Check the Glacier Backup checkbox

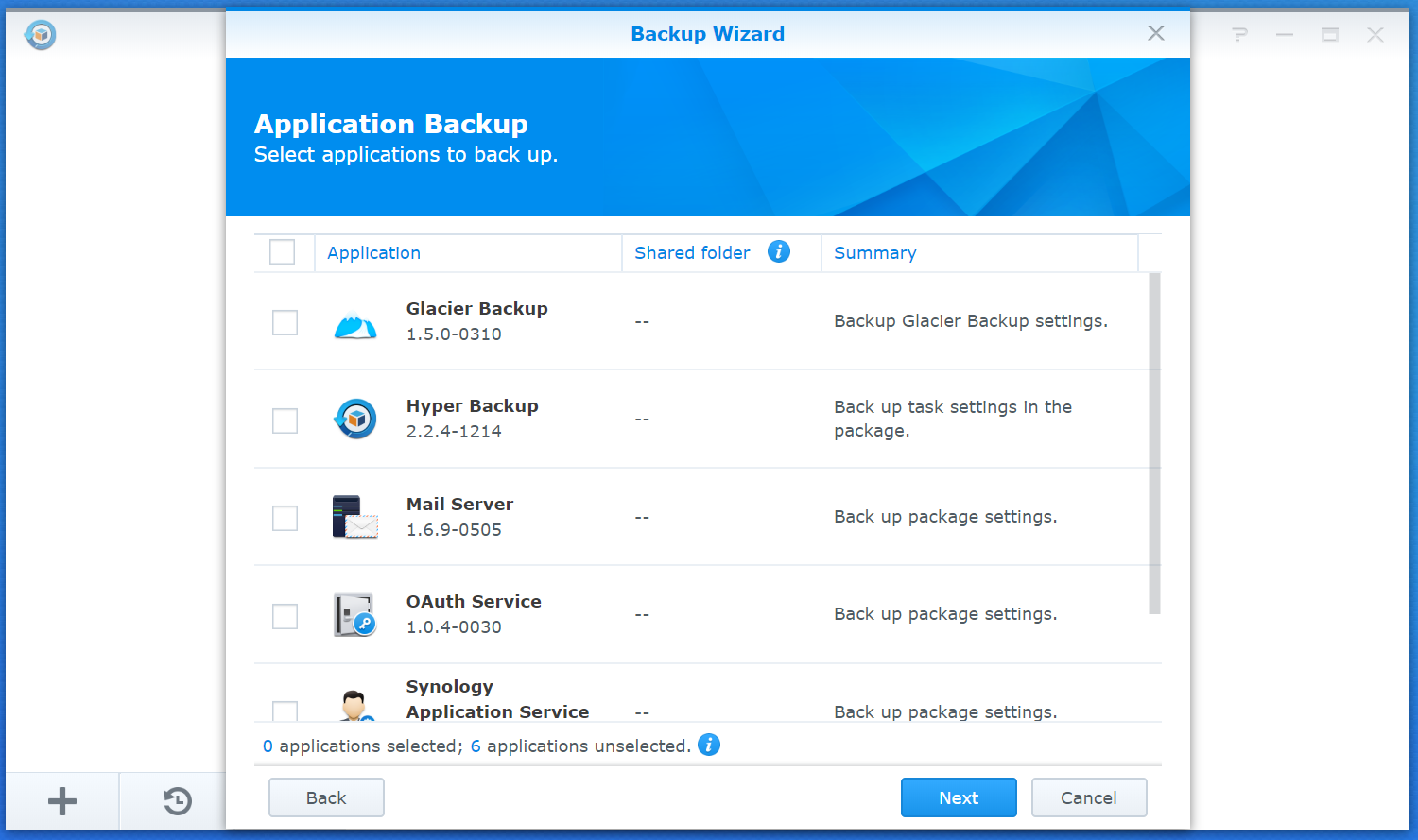tap(285, 323)
